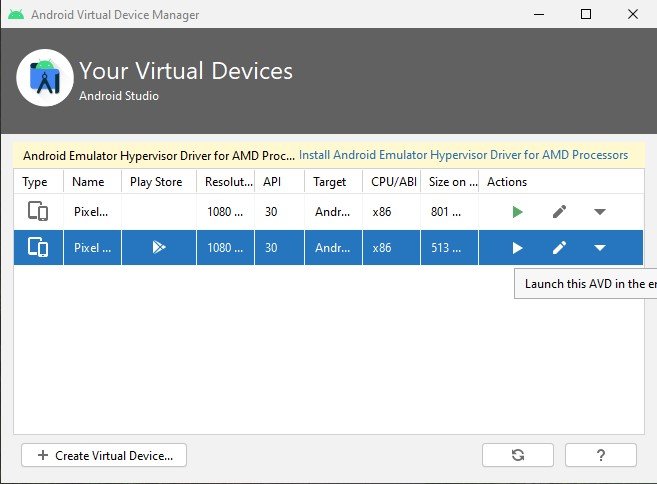Click first row's 1080 ... resolution cell

[225, 212]
